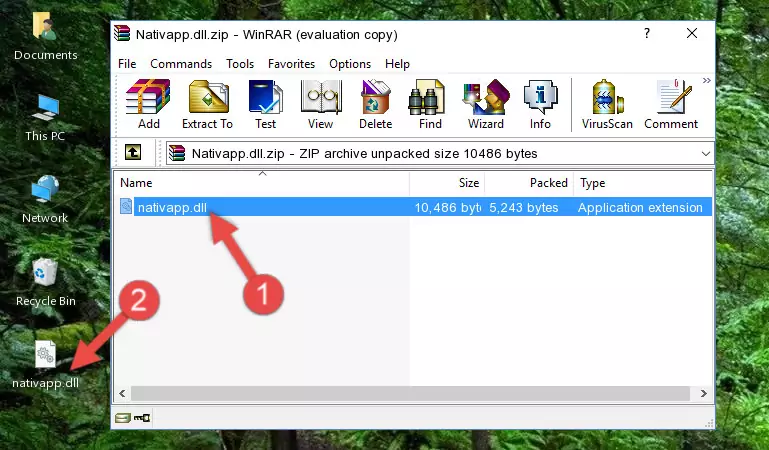Click the View file toolbar icon
Viewport: 769px width, 450px height.
321,104
